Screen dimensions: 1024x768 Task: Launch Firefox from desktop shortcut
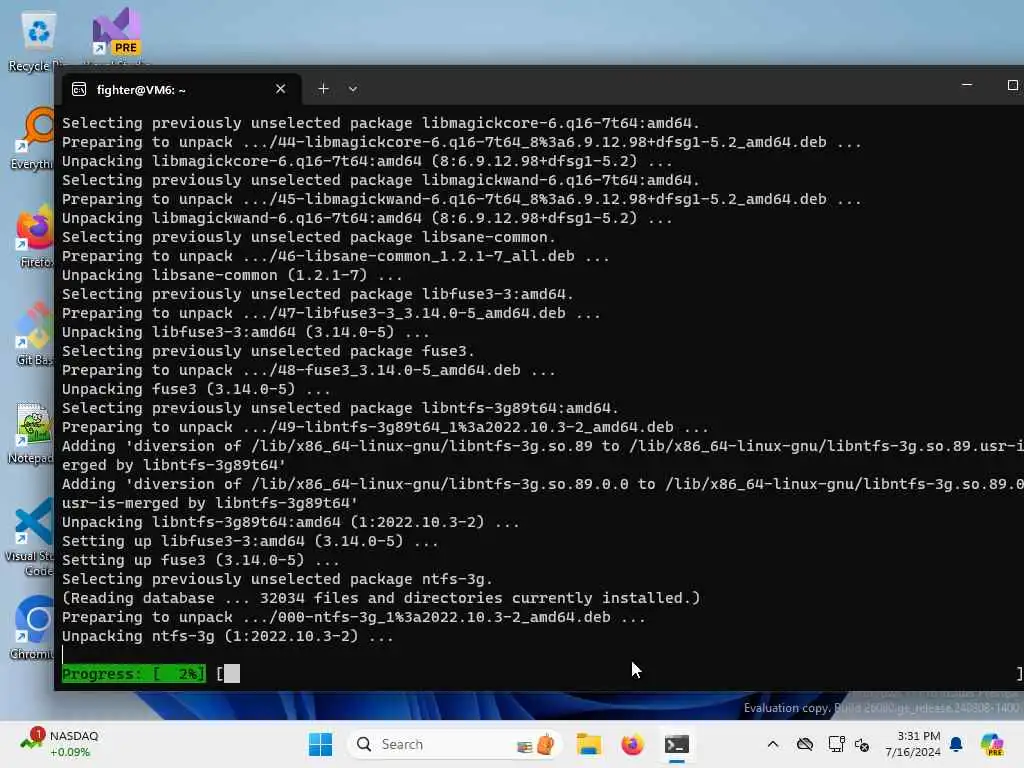pos(34,236)
